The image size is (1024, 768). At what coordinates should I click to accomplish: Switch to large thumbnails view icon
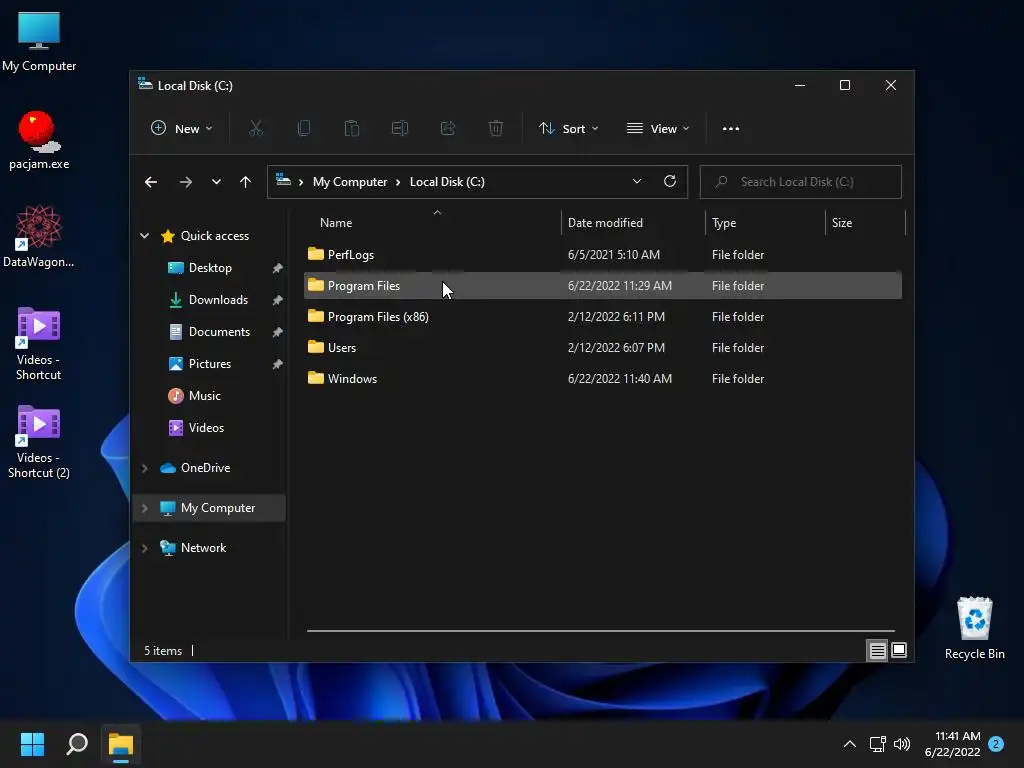(899, 650)
